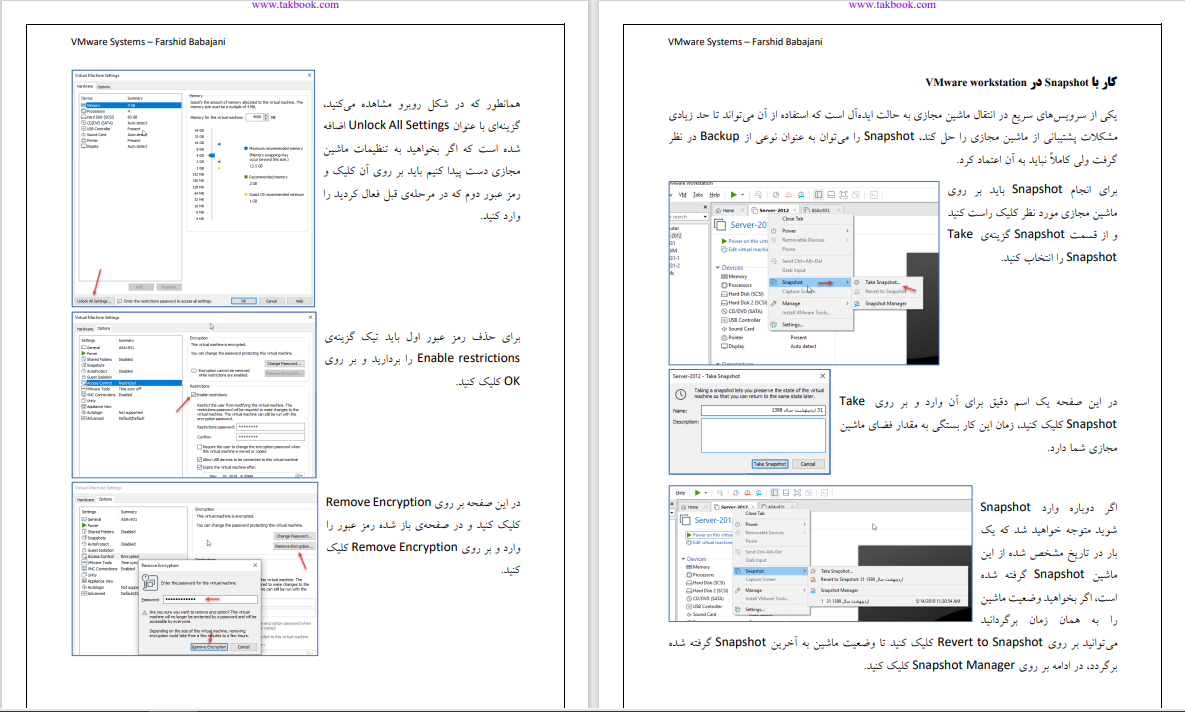The width and height of the screenshot is (1185, 712).
Task: Tick 'Expire the virtual machine after' checkbox in the figure
Action: (200, 467)
